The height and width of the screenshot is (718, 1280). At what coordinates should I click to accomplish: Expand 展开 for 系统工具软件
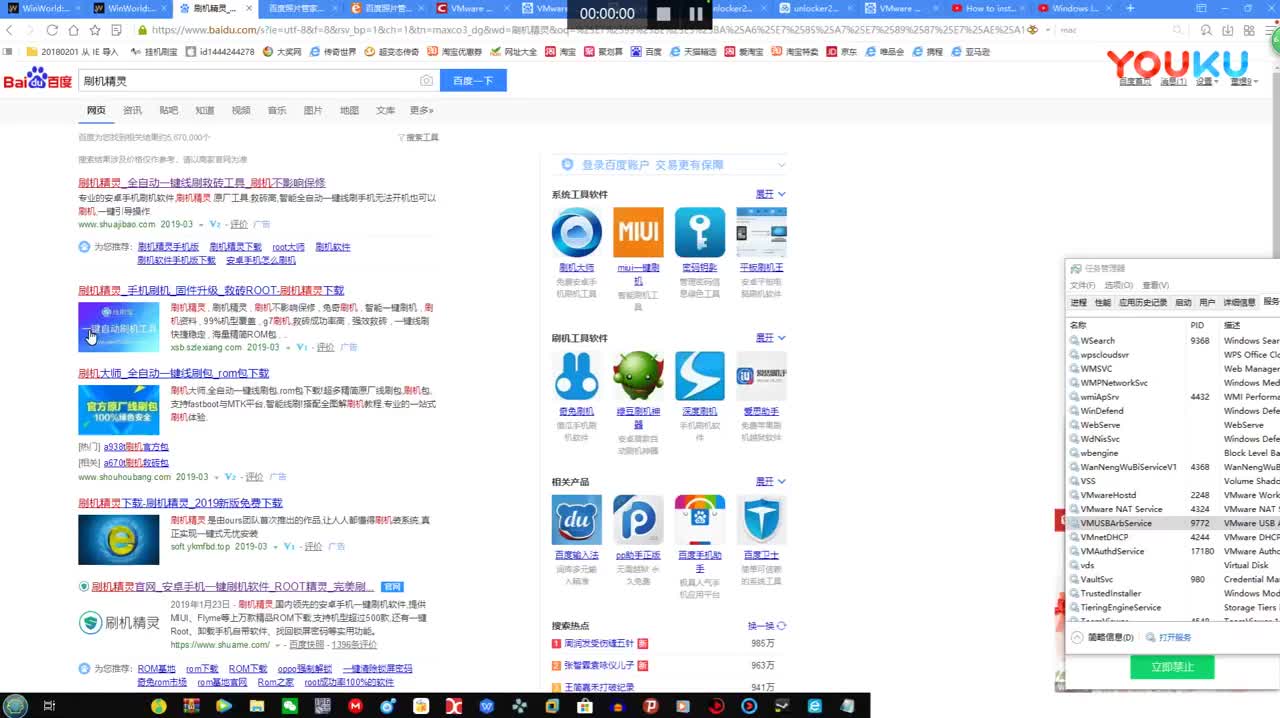(x=770, y=194)
